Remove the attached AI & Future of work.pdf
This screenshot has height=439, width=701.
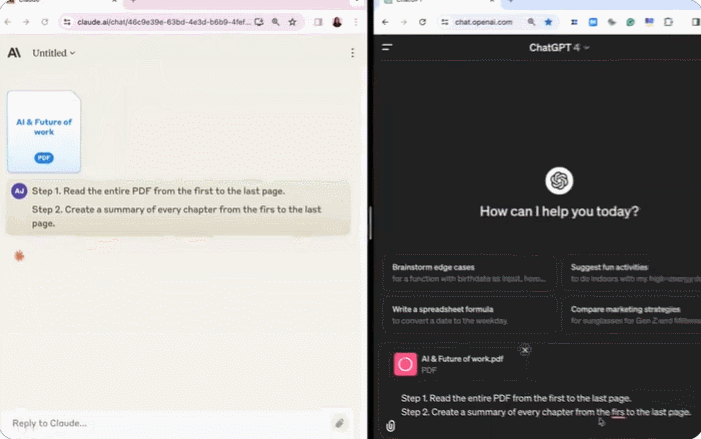pos(525,350)
